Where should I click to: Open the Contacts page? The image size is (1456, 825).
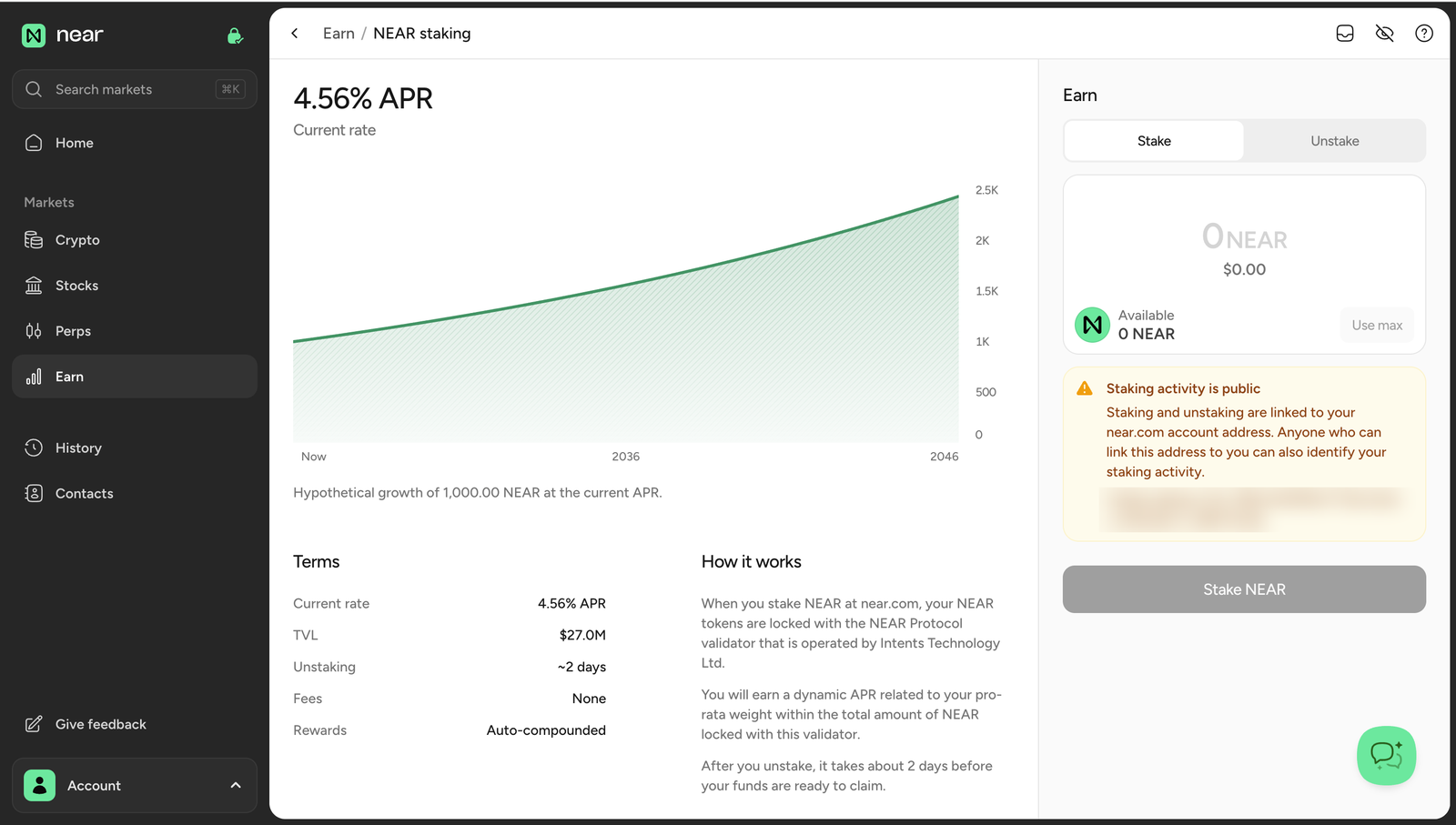click(135, 493)
